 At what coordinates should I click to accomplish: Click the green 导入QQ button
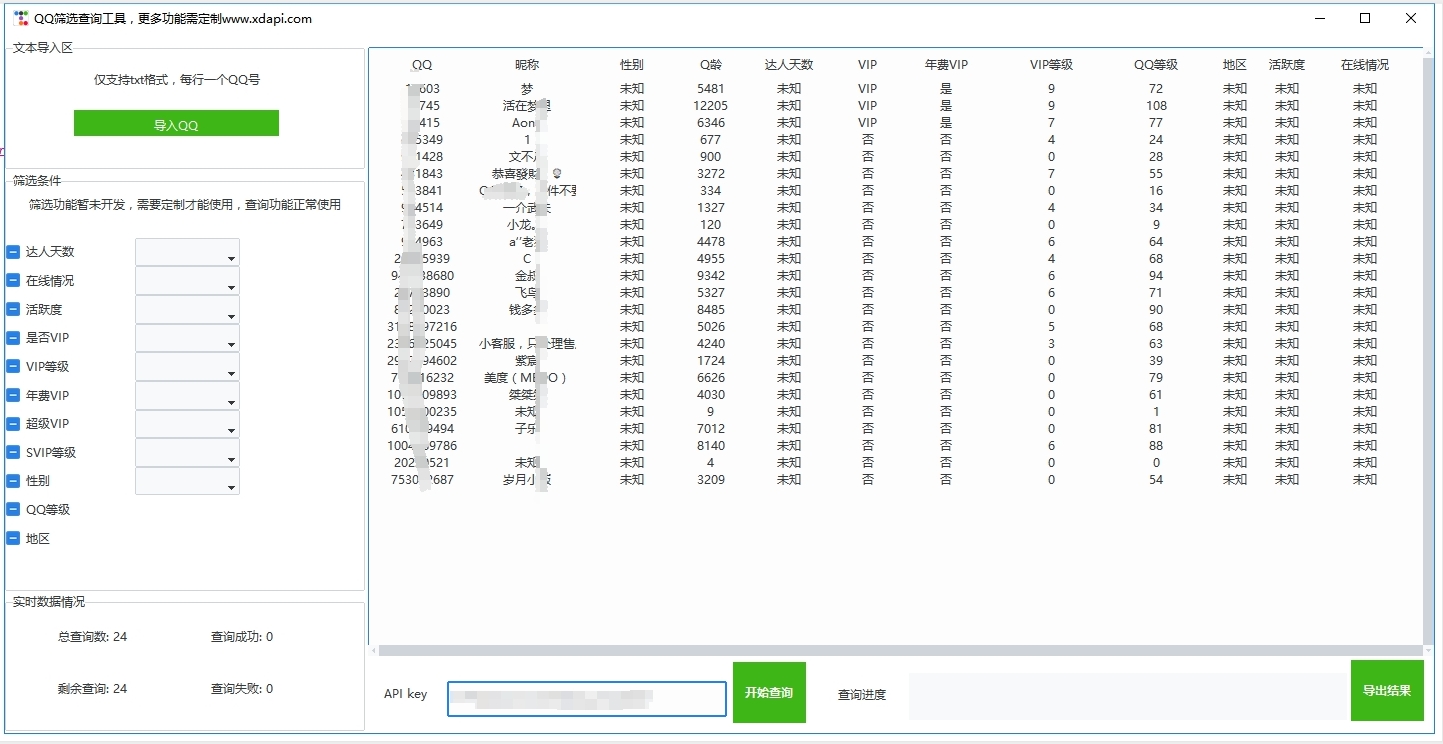176,123
